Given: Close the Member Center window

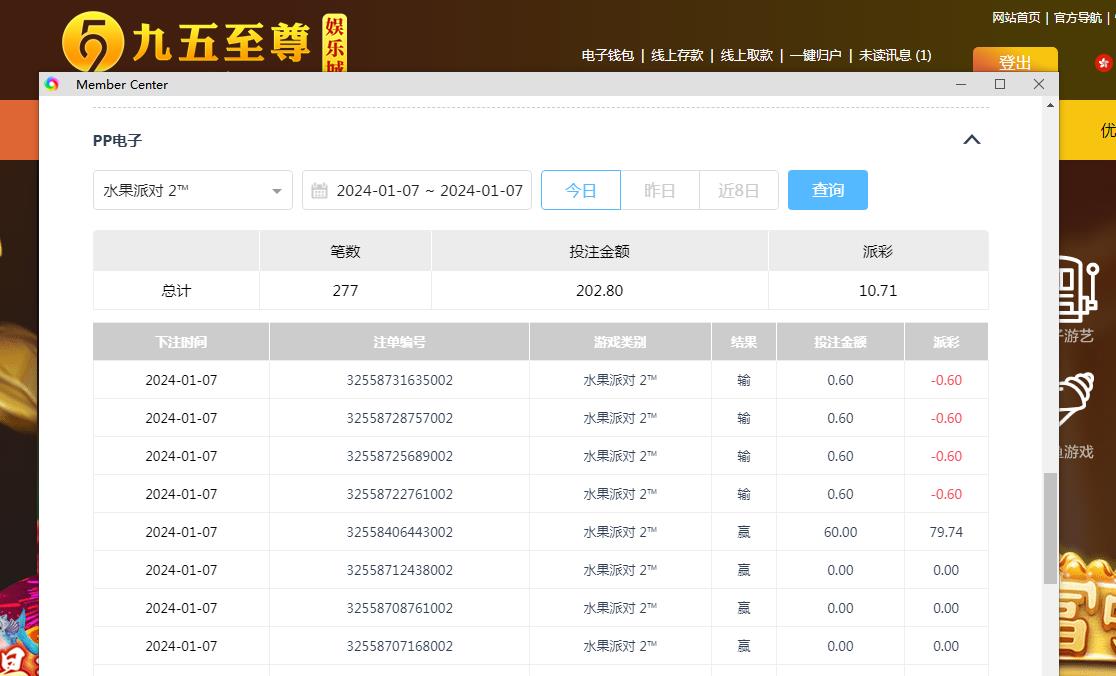Looking at the screenshot, I should [x=1038, y=84].
